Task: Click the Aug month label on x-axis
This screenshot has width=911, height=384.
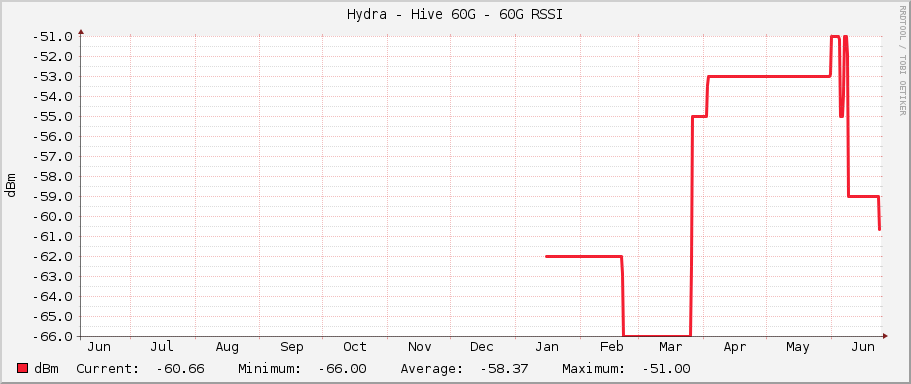Action: (x=227, y=347)
